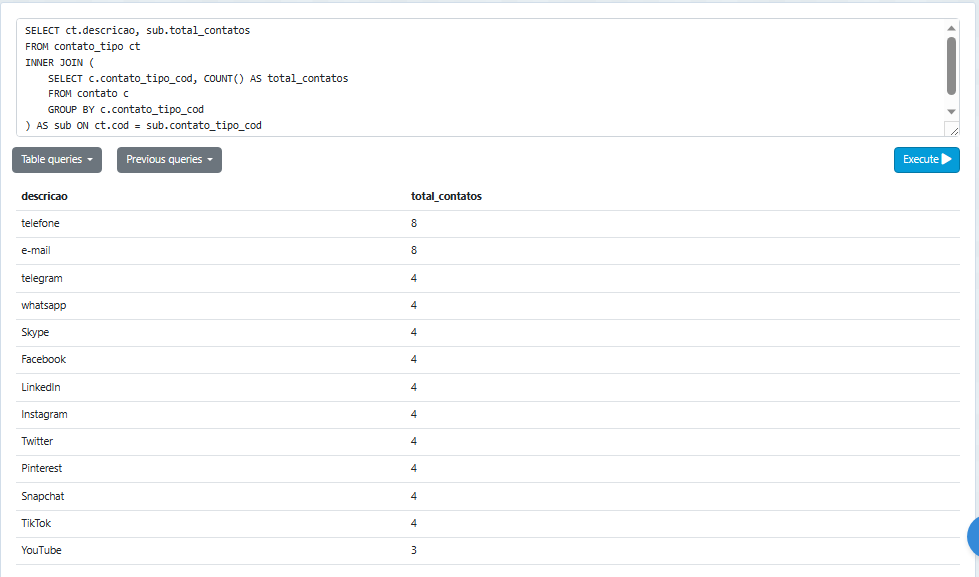Click the telefone total value 8
979x577 pixels.
click(x=414, y=224)
